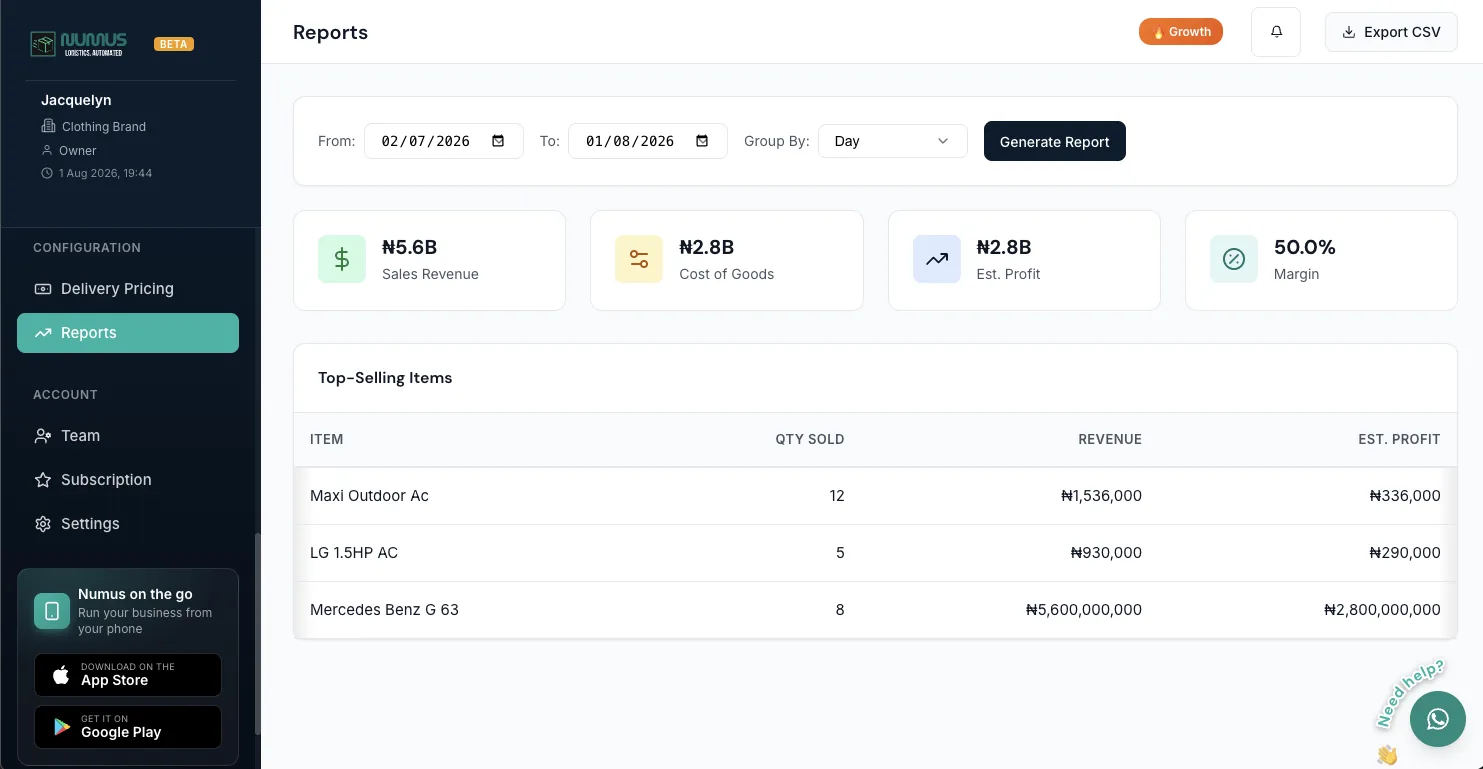Screen dimensions: 1483x769
Task: Click revenue value ₦5,600,000,000
Action: coord(1084,610)
